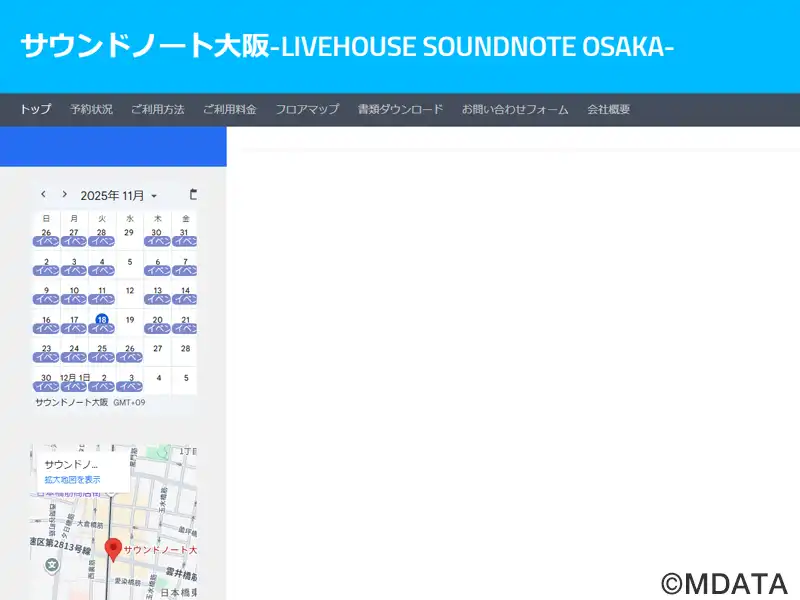
Task: Open the トップ menu item
Action: 35,109
